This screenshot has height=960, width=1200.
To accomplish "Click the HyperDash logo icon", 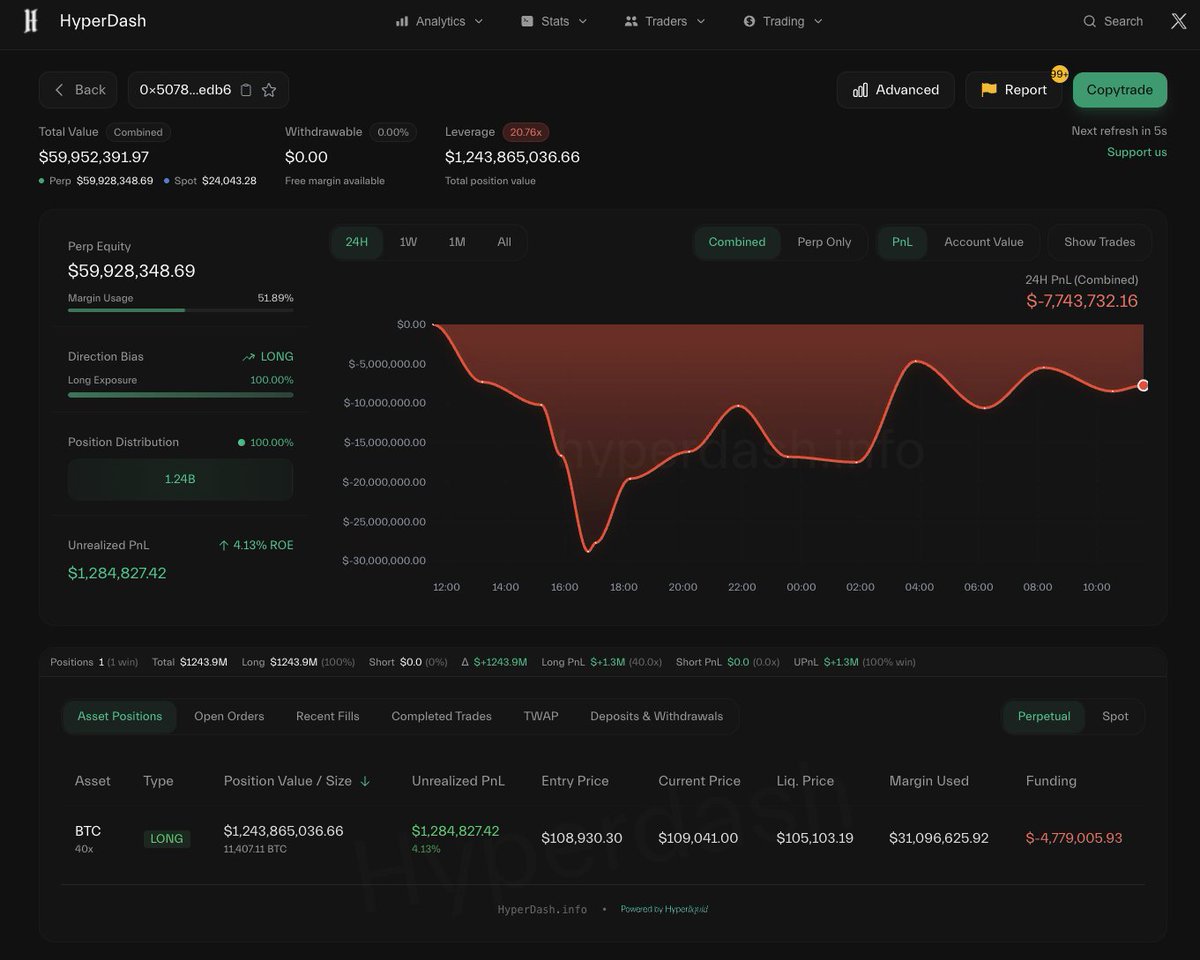I will (x=31, y=21).
